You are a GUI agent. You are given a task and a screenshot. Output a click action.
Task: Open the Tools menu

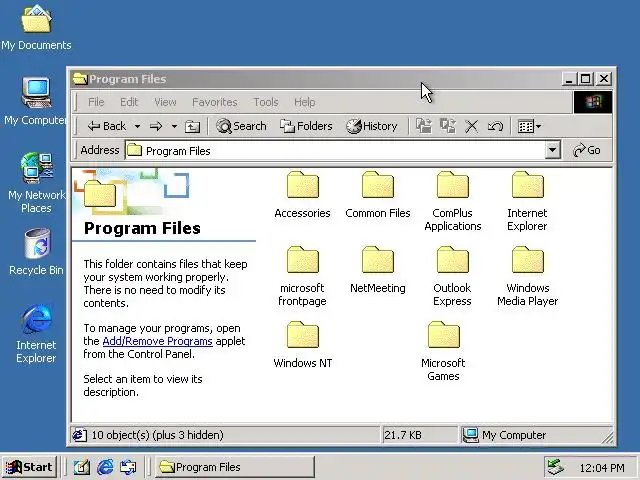pyautogui.click(x=266, y=102)
